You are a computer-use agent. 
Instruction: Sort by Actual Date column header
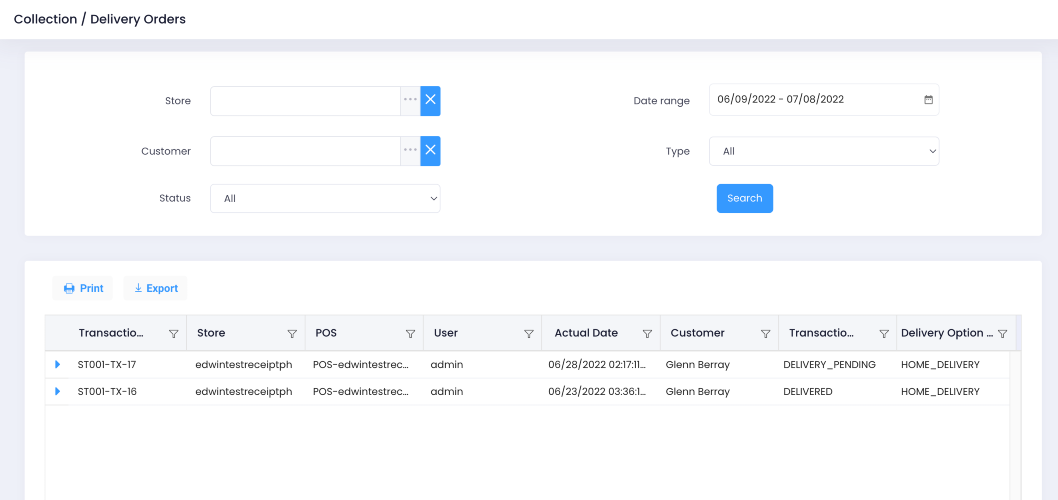pyautogui.click(x=586, y=333)
